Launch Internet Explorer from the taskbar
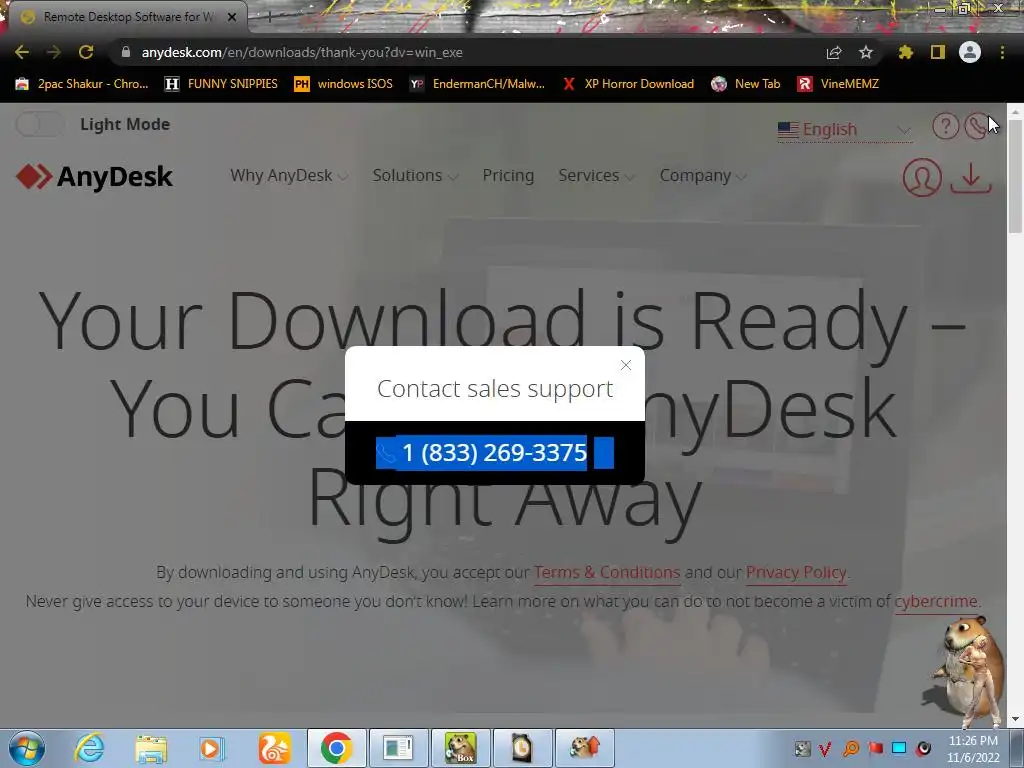The height and width of the screenshot is (768, 1024). (89, 748)
